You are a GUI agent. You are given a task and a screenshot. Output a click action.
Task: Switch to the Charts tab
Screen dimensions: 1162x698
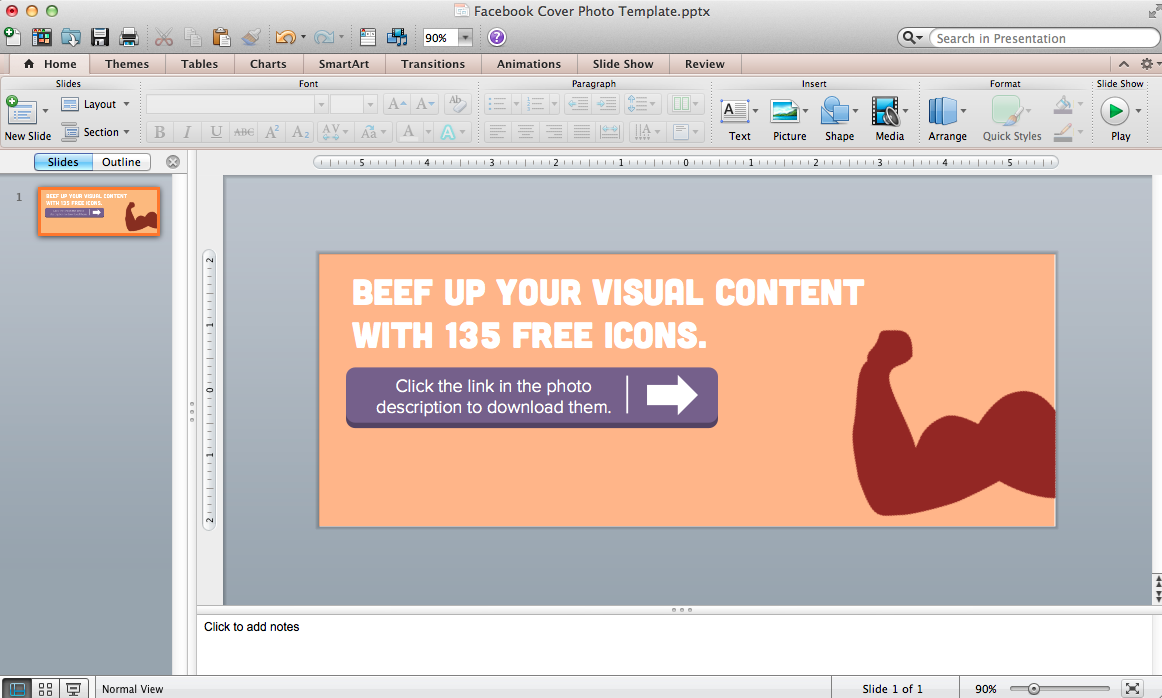pos(268,64)
